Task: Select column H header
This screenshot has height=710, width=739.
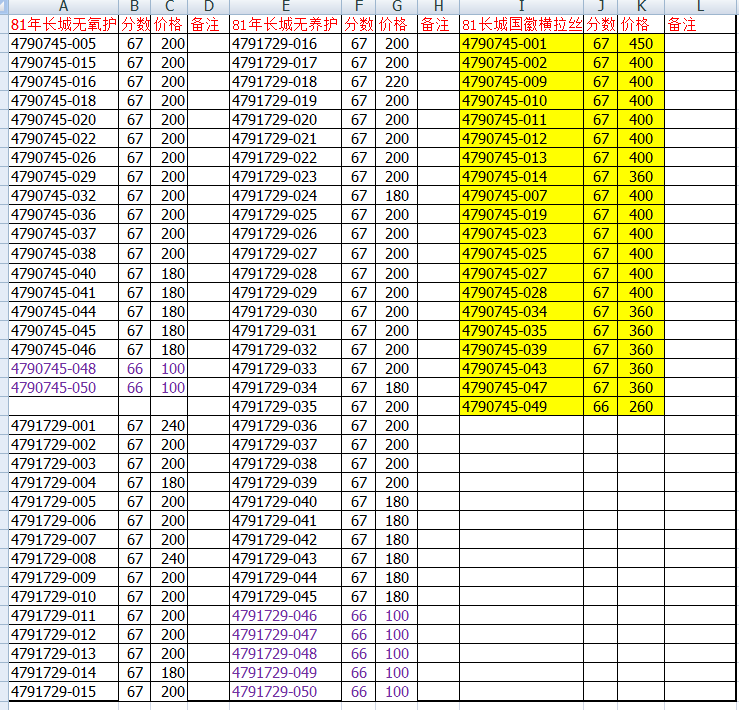Action: coord(438,6)
